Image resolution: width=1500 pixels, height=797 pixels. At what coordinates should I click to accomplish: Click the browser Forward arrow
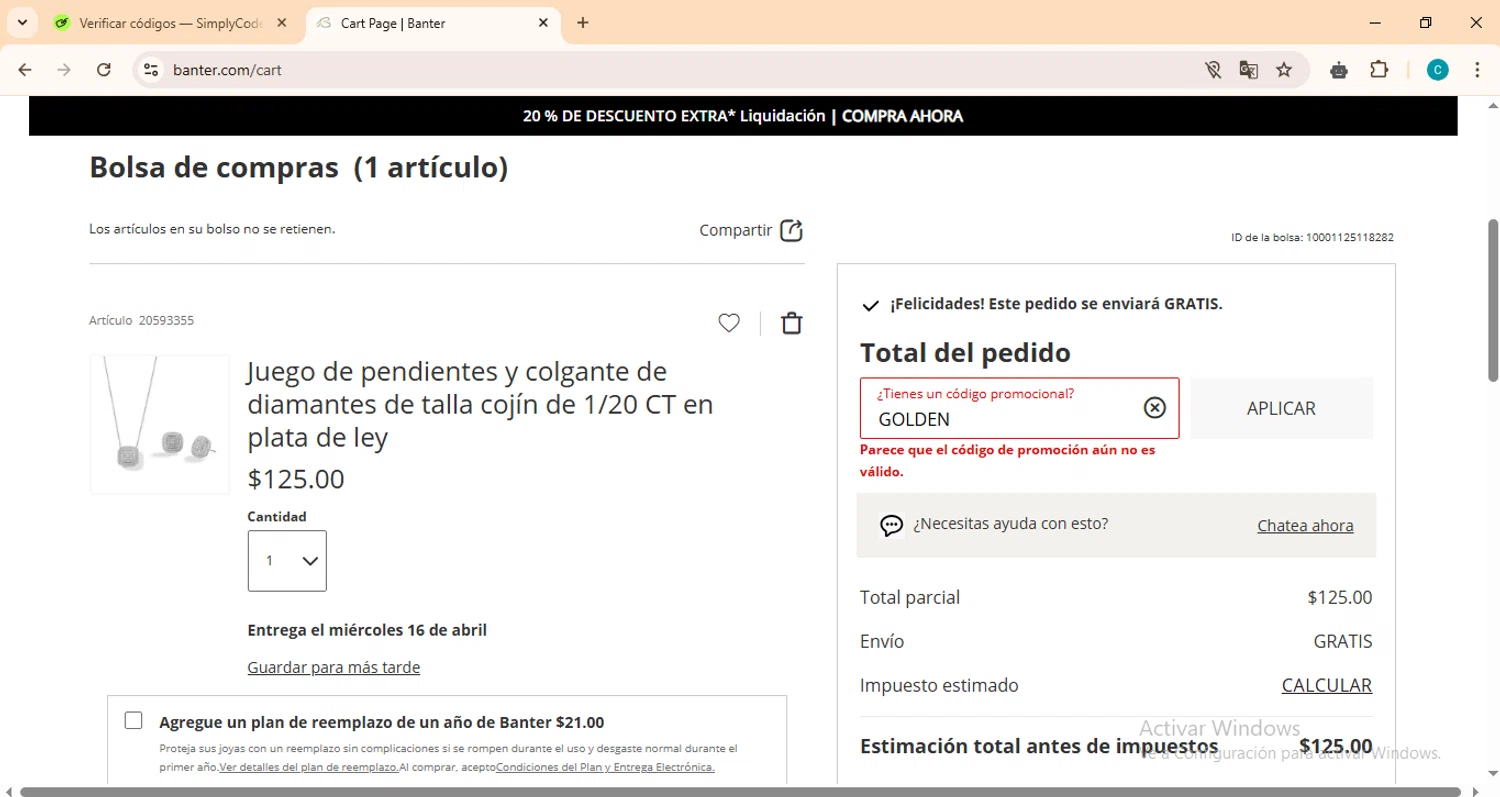(64, 70)
